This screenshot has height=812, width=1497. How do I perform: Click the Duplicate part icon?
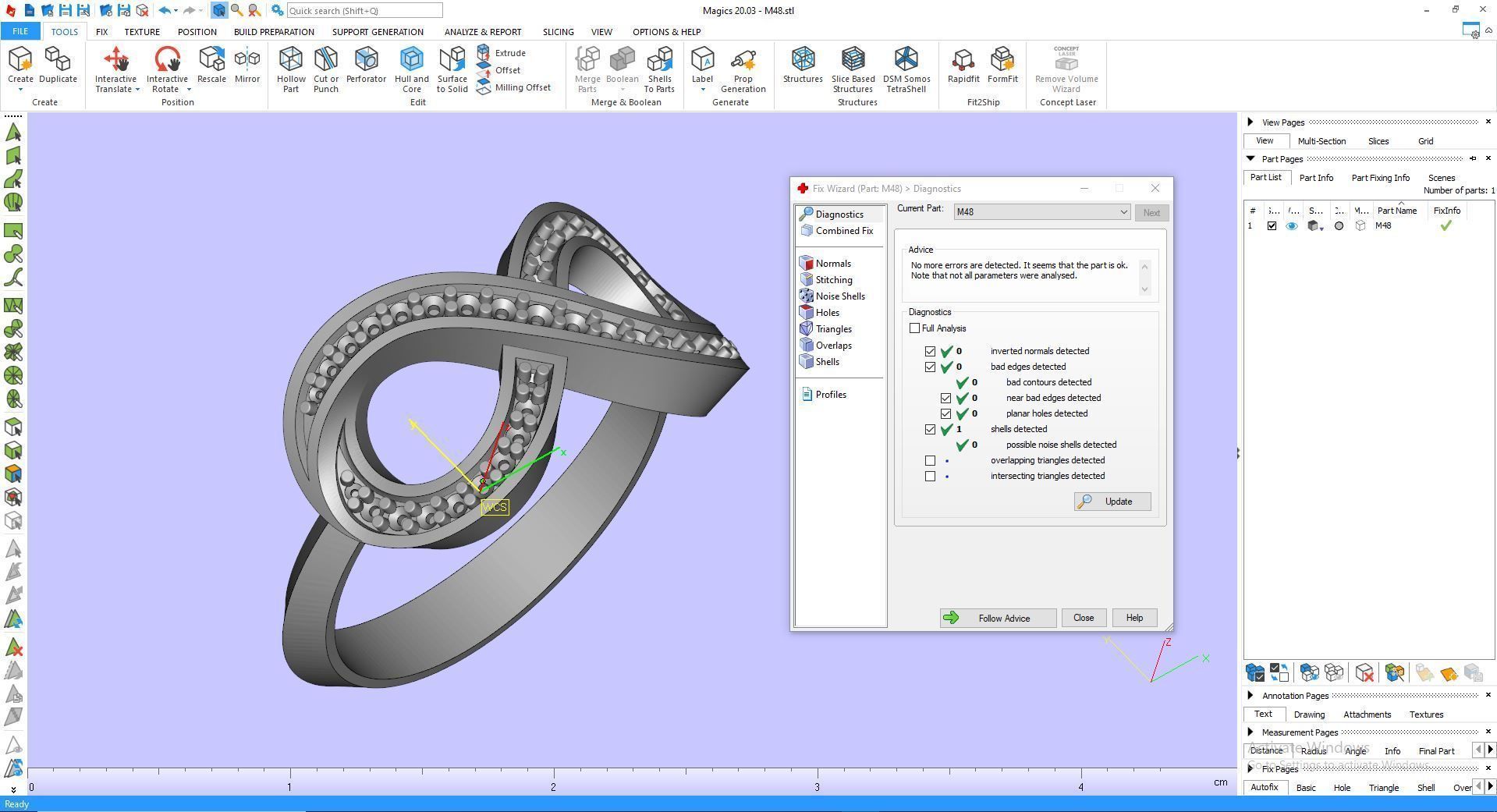(58, 64)
